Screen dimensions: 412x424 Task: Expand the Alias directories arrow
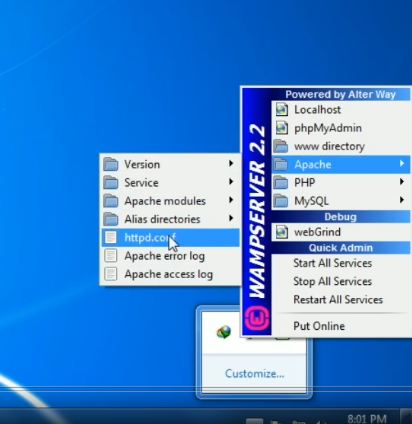[231, 218]
